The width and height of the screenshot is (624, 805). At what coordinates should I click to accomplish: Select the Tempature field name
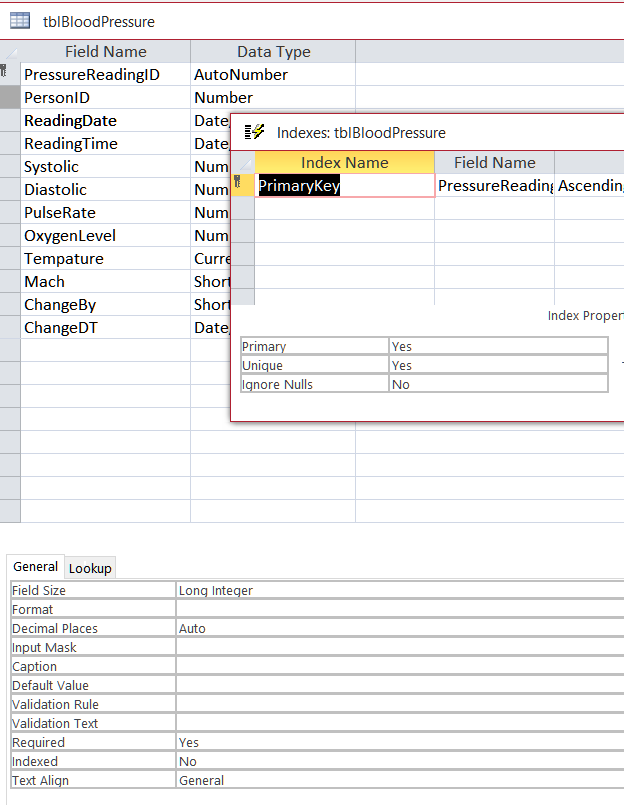click(x=105, y=259)
